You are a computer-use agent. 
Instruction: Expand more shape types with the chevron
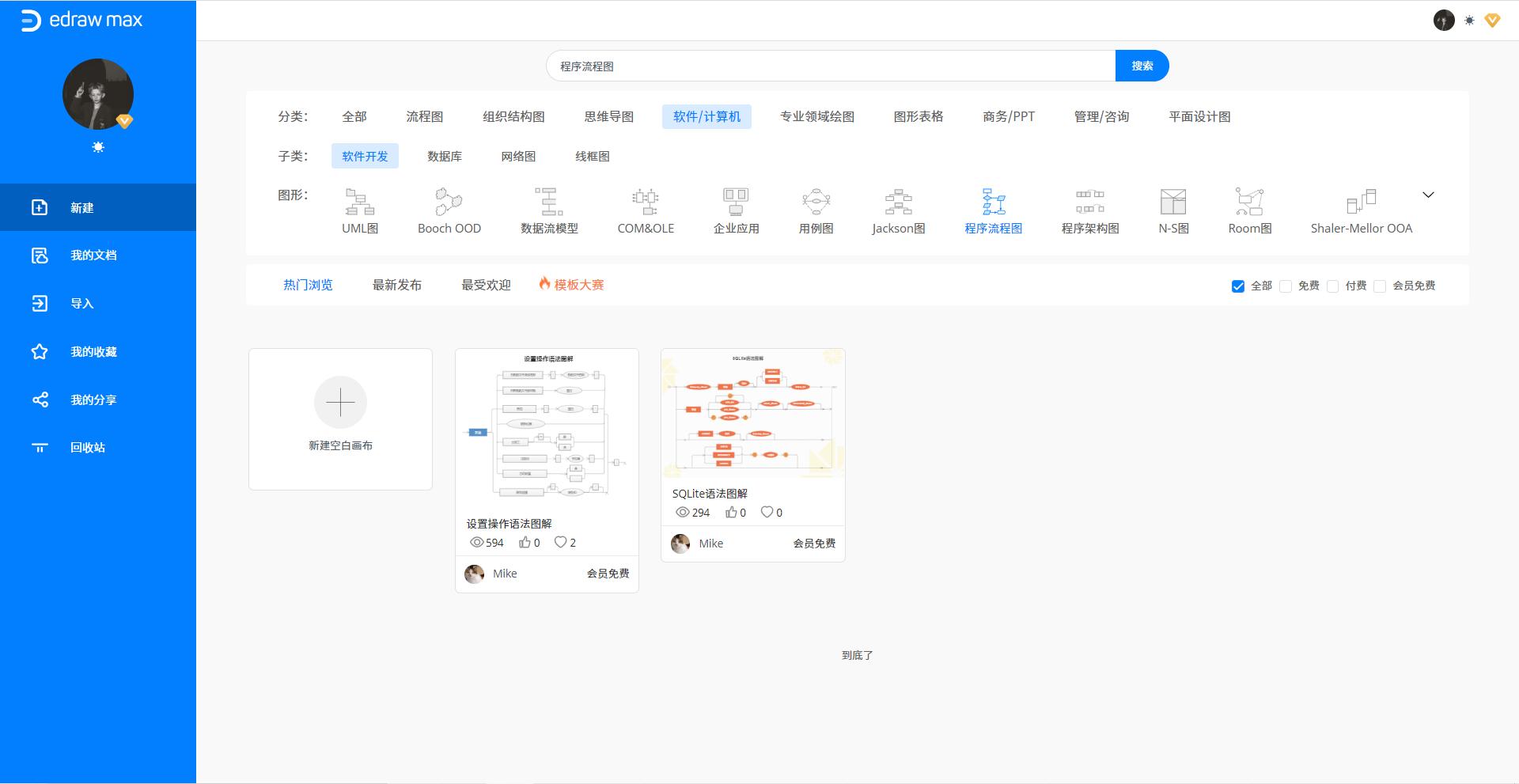(1428, 194)
